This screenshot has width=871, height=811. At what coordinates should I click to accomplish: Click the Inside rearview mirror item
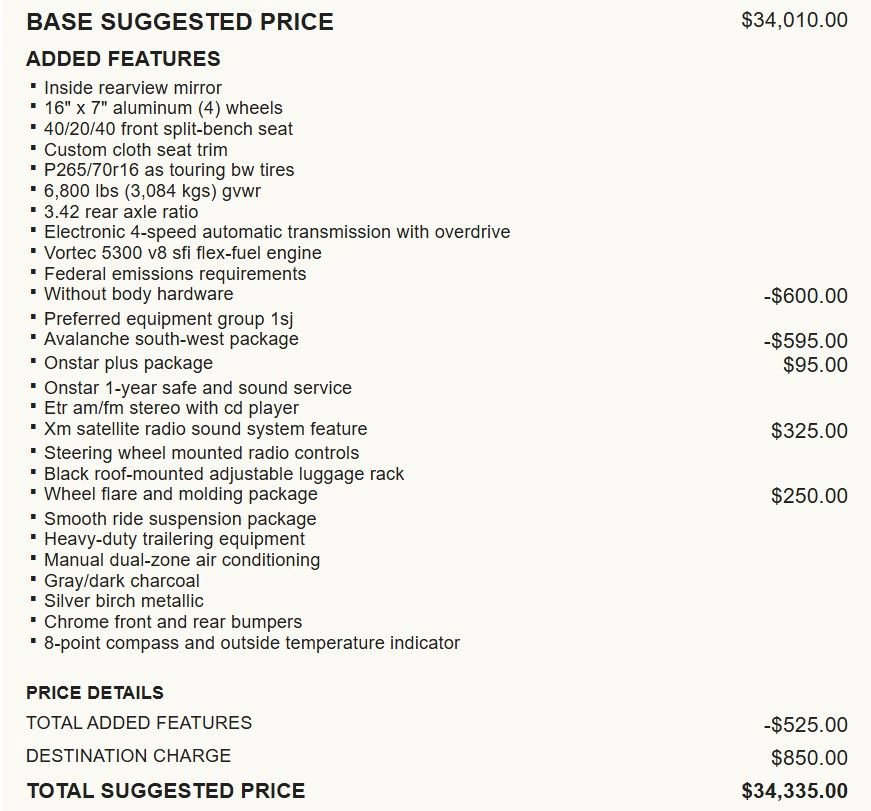[133, 88]
